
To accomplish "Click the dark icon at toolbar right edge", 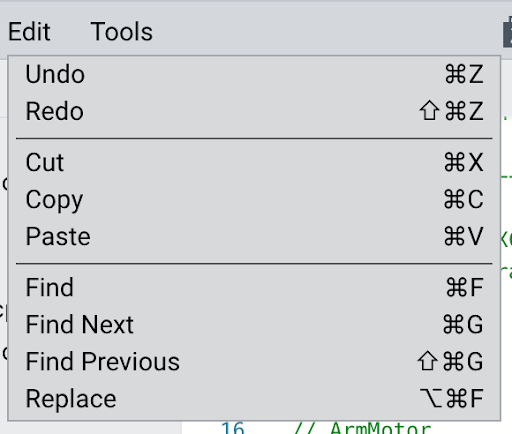I will point(507,32).
